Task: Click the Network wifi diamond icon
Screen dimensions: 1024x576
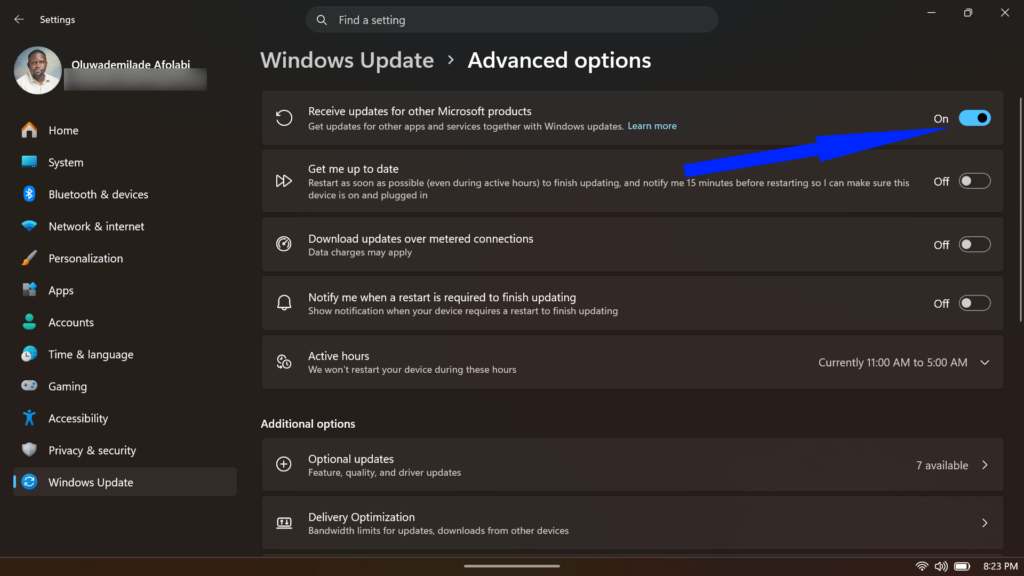Action: [x=29, y=226]
